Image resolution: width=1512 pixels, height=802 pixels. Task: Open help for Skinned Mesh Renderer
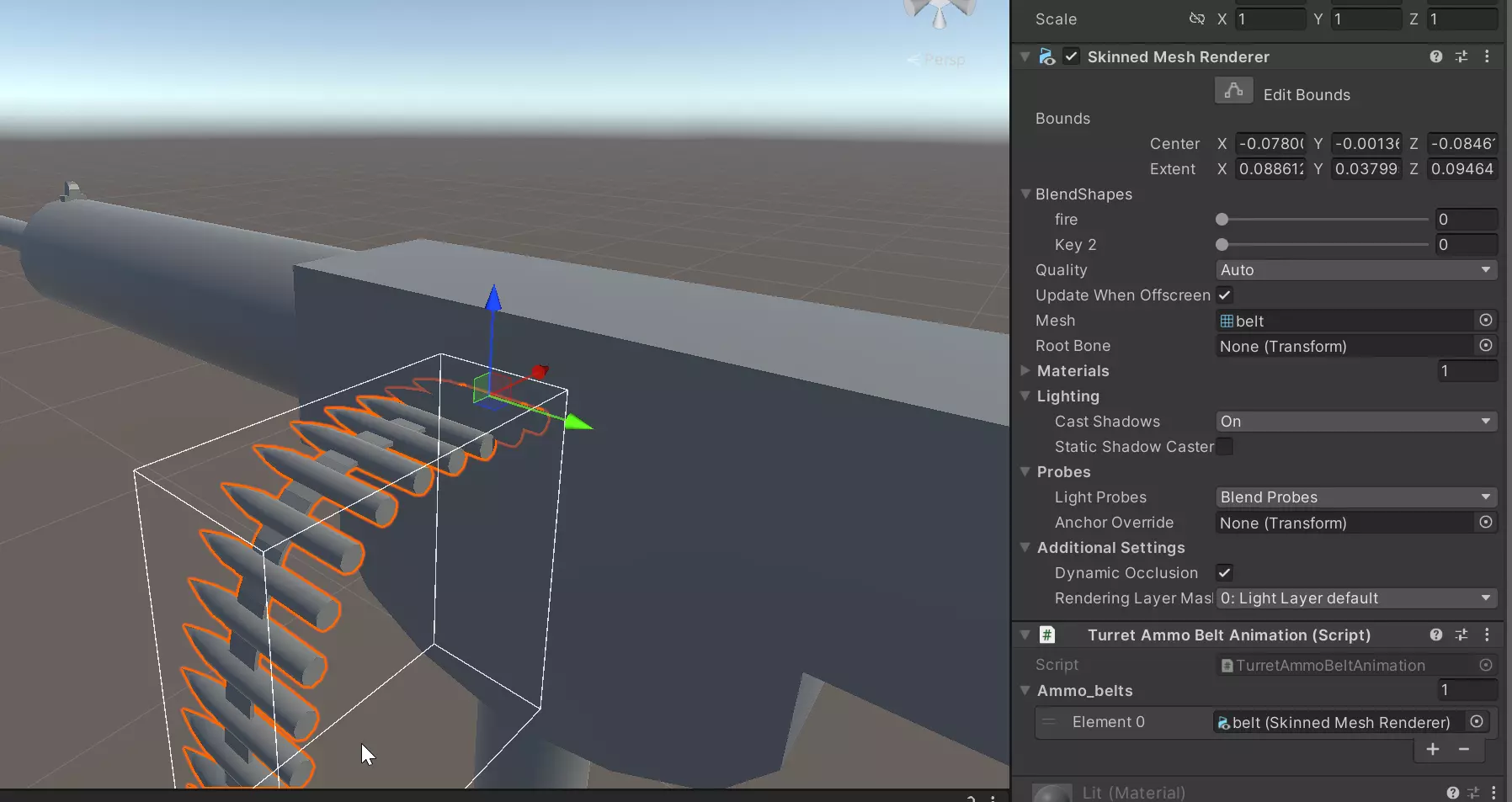click(x=1436, y=56)
